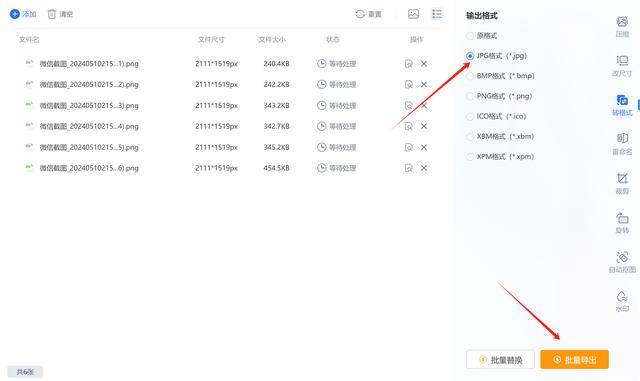Click the 输出格式 panel heading
Image resolution: width=640 pixels, height=381 pixels.
(482, 16)
